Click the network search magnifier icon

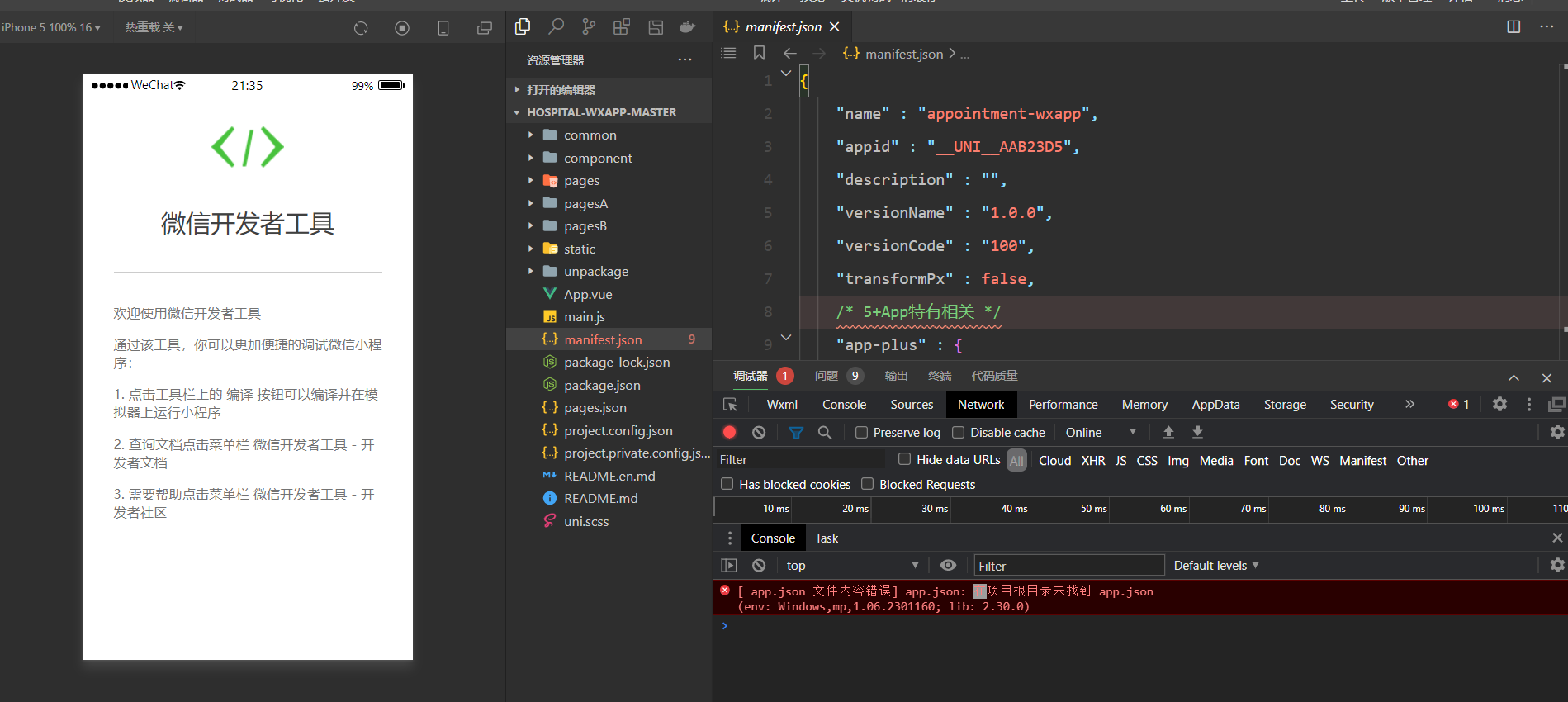click(x=825, y=432)
